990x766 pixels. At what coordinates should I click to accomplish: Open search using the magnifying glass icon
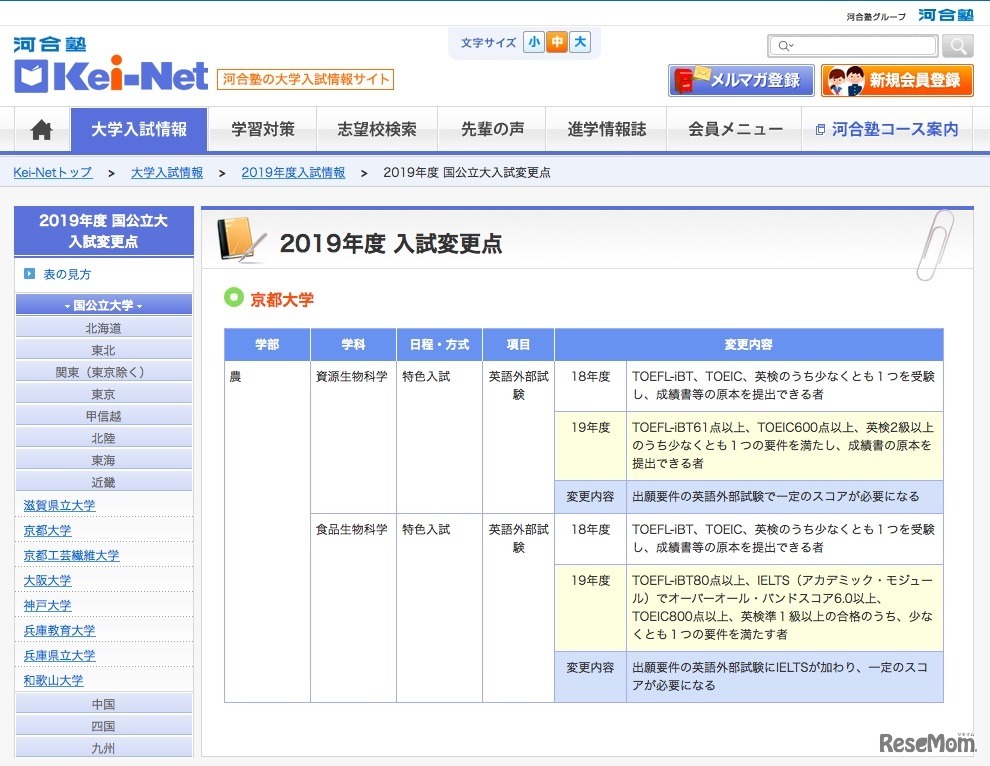tap(956, 45)
